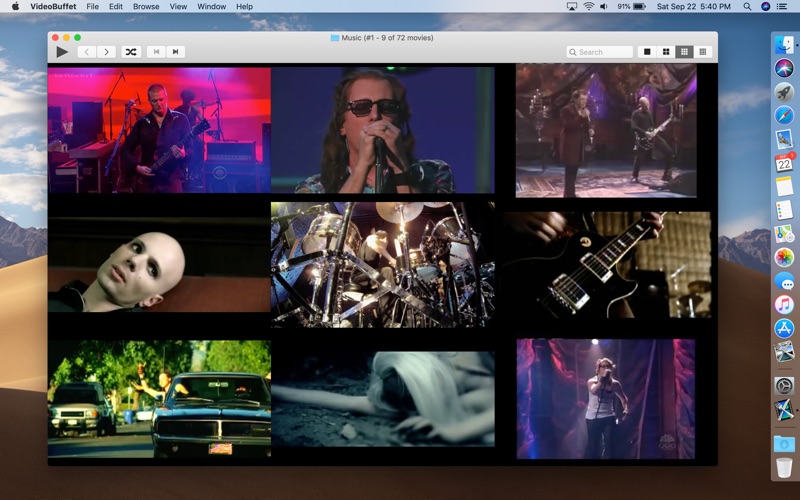Select the bald person lying down video

[159, 265]
